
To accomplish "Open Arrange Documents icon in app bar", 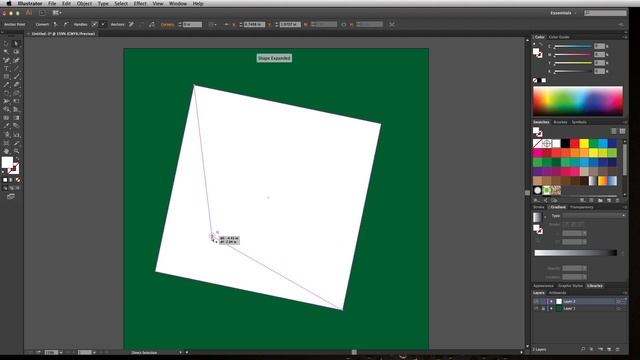I will [57, 13].
